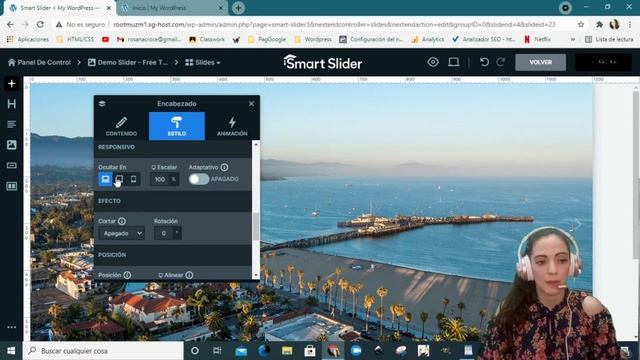Switch to Smart Slider browser tab
Viewport: 640px width, 360px height.
pos(60,8)
